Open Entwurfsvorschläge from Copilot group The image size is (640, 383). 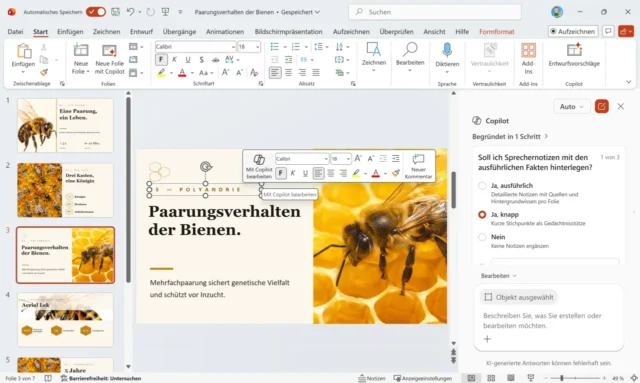point(574,55)
